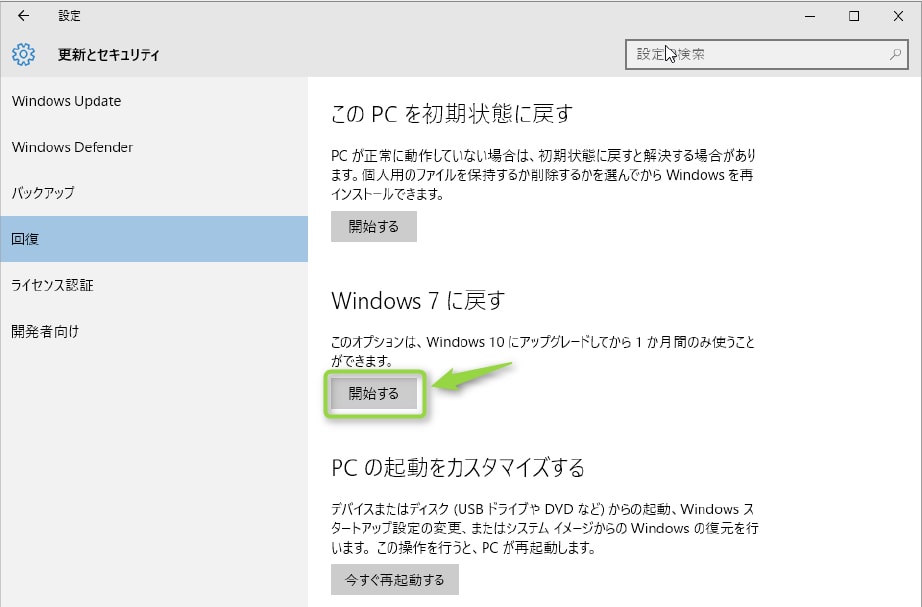Click the 今すぐ再起動する button

click(x=394, y=579)
